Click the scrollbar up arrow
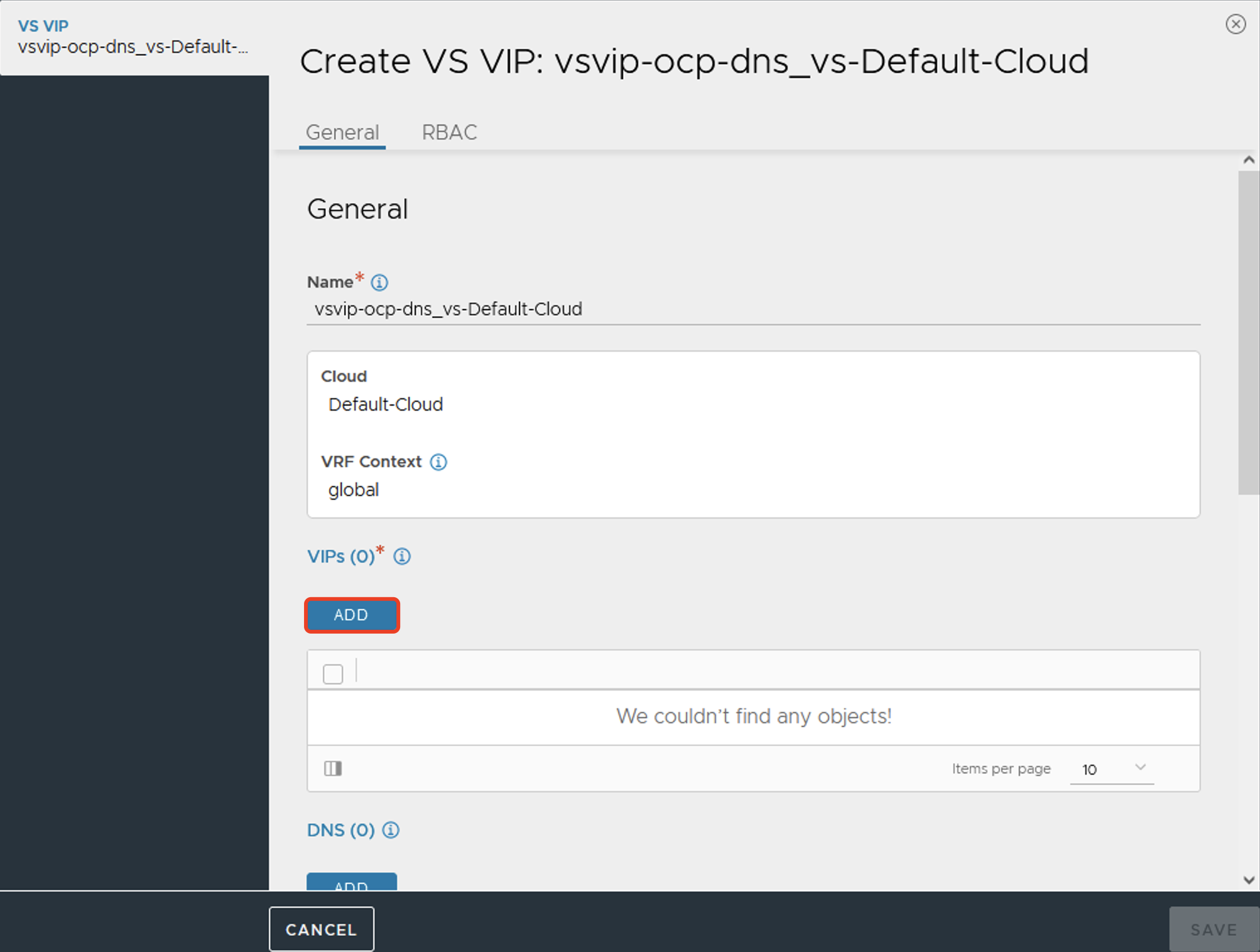This screenshot has width=1260, height=952. (x=1249, y=160)
